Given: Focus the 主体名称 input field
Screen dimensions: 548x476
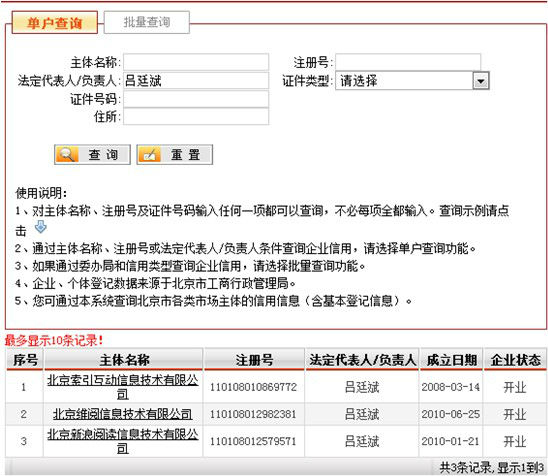Looking at the screenshot, I should (x=196, y=62).
